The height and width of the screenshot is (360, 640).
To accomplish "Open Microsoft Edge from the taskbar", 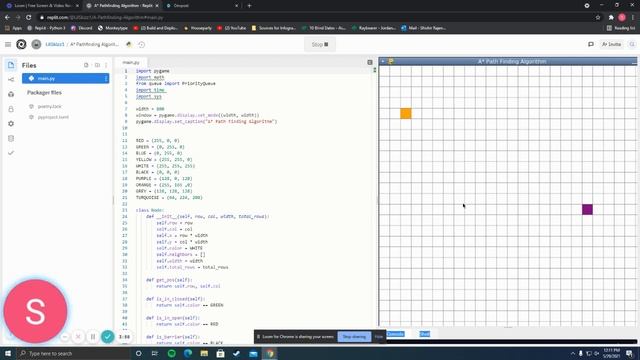I will tap(188, 353).
